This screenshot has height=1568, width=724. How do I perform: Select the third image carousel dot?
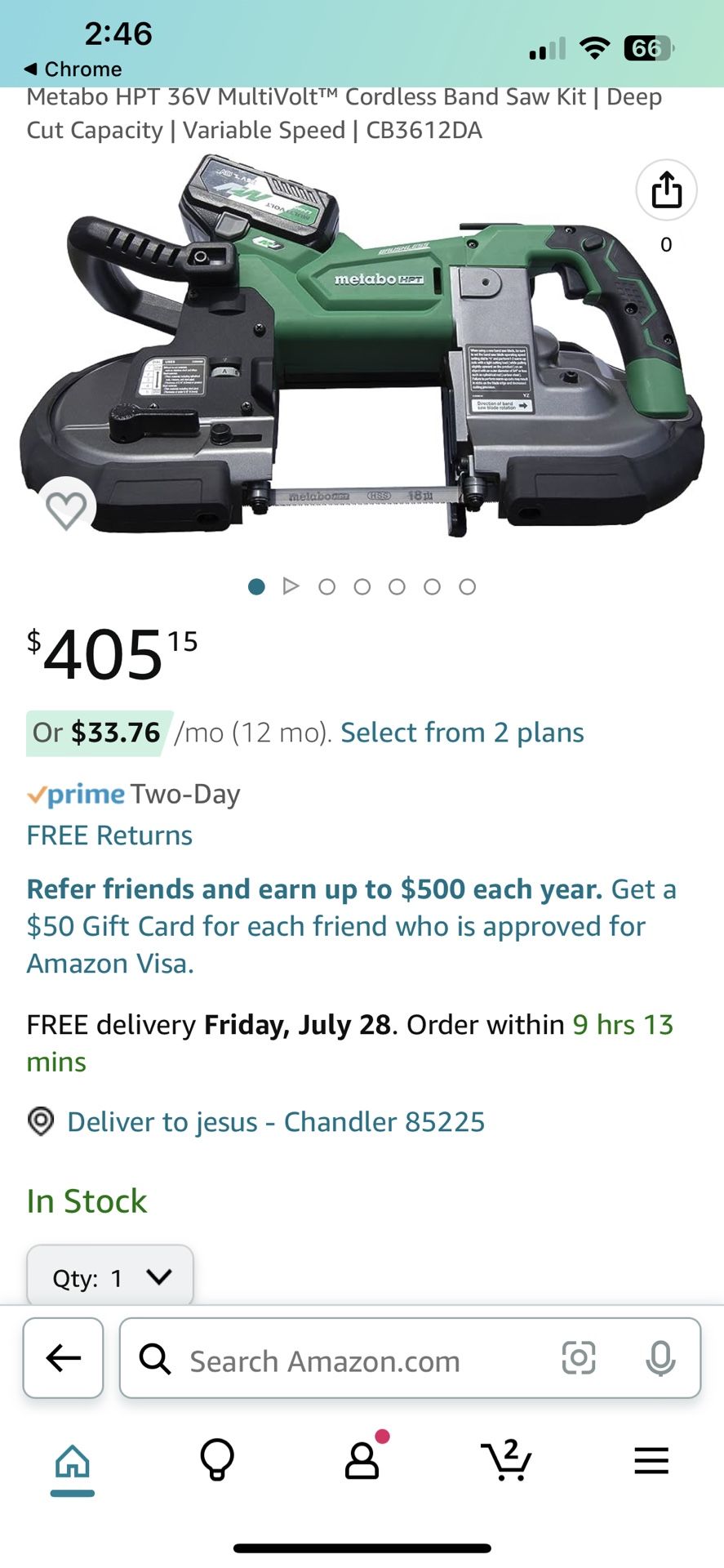(x=327, y=586)
